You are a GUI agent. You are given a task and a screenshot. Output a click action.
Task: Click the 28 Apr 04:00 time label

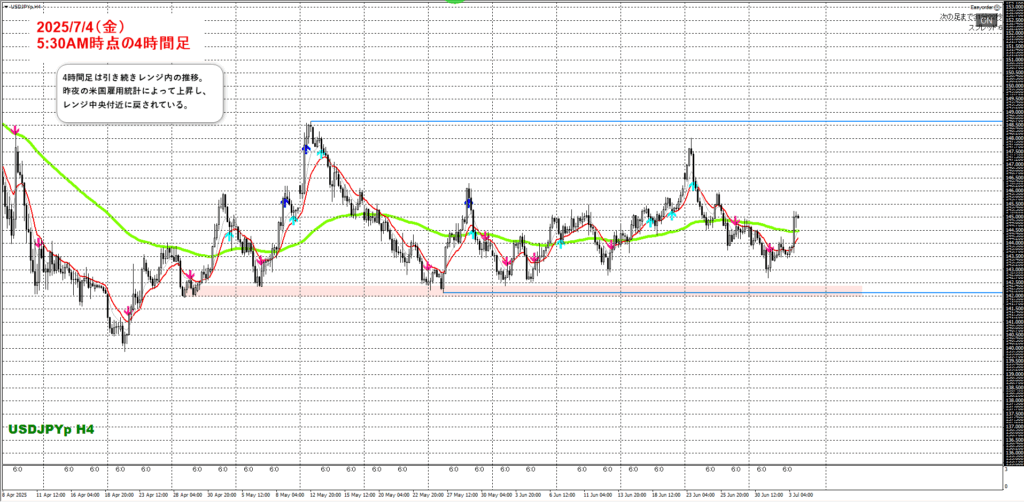pos(187,495)
